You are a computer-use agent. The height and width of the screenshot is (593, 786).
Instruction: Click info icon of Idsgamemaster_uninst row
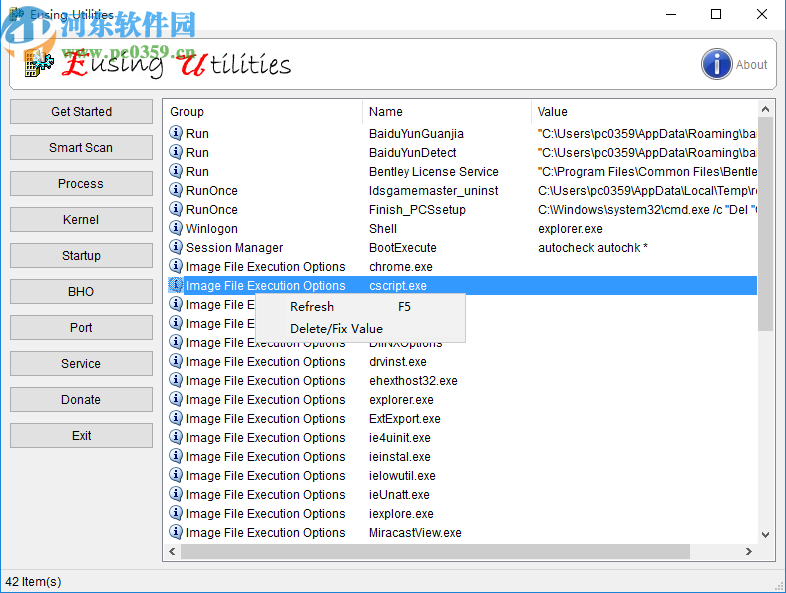tap(175, 190)
